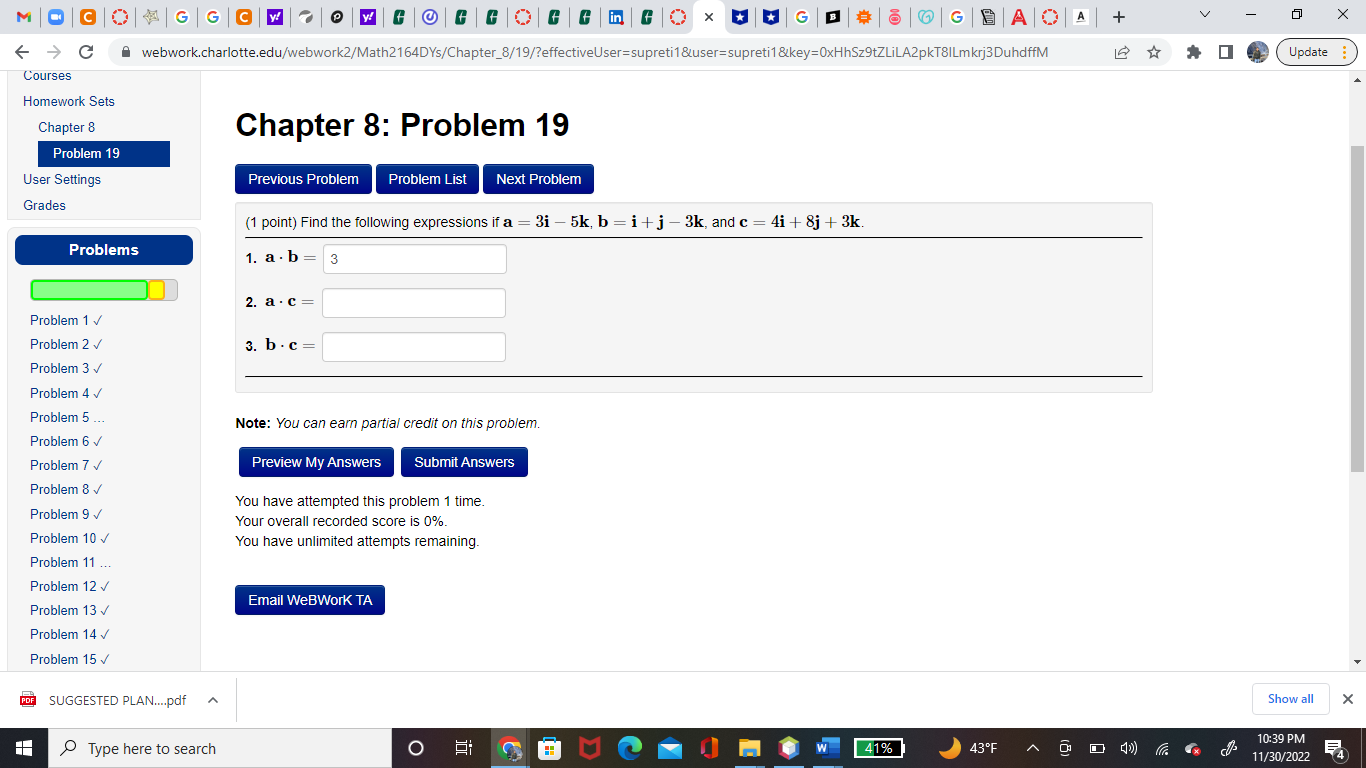Open the Problem List

tap(427, 179)
